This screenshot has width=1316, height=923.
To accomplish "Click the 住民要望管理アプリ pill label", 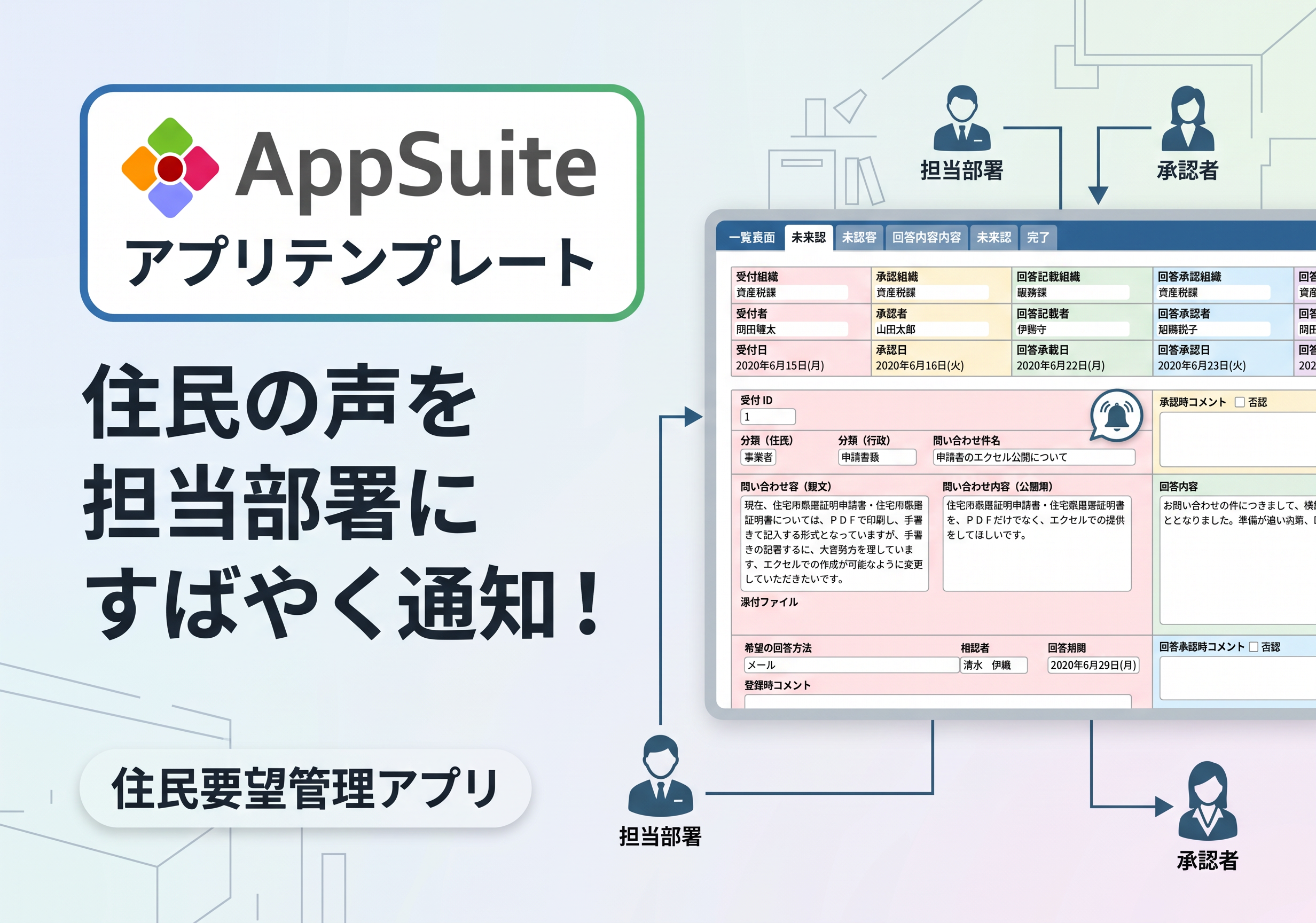I will tap(305, 788).
